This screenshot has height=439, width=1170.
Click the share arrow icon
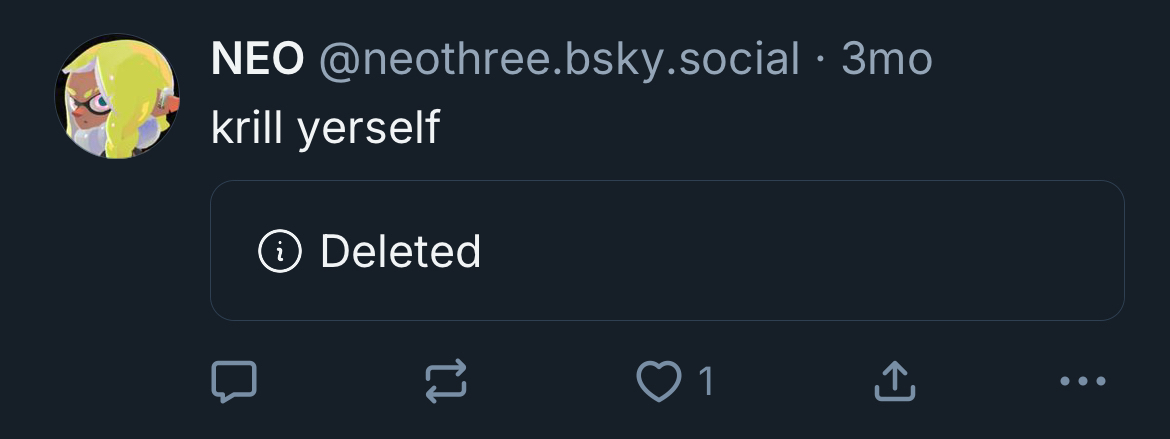[895, 381]
